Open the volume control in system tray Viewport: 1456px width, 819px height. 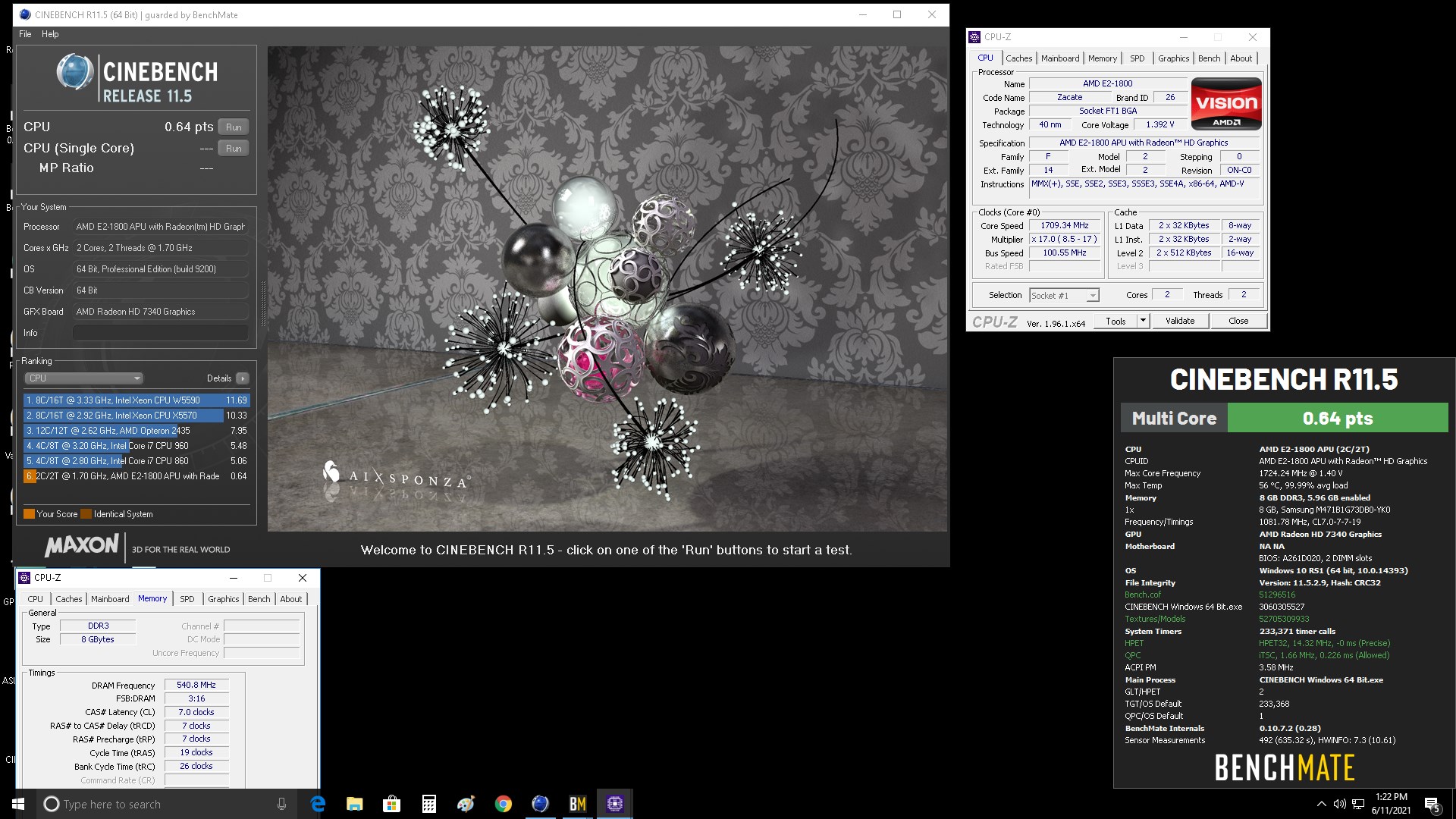(x=1339, y=804)
